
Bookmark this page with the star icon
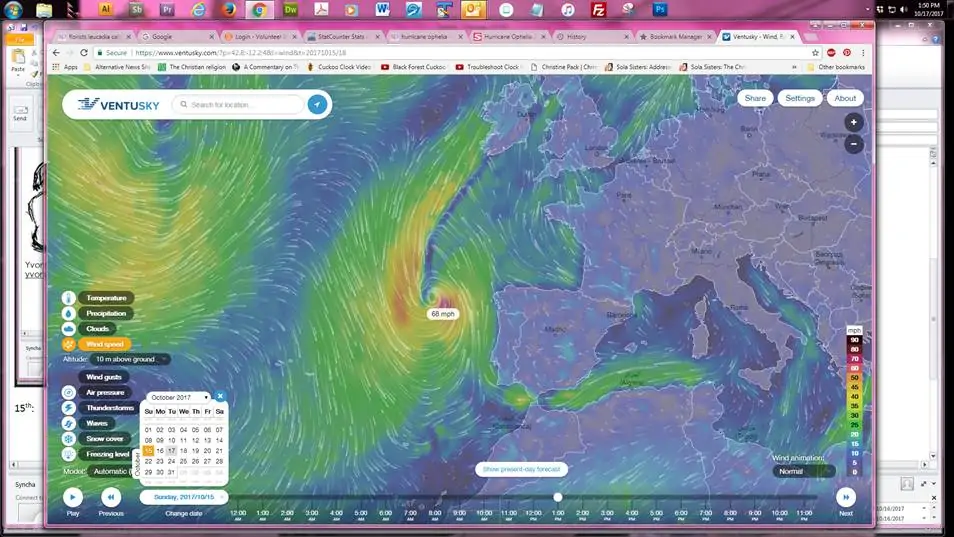point(815,53)
